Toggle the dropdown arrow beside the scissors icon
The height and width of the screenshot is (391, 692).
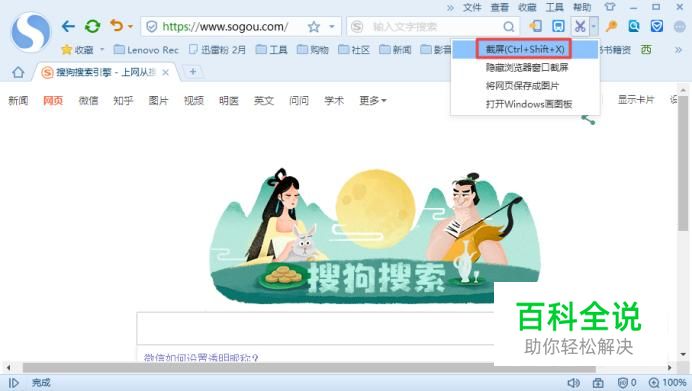pyautogui.click(x=594, y=26)
